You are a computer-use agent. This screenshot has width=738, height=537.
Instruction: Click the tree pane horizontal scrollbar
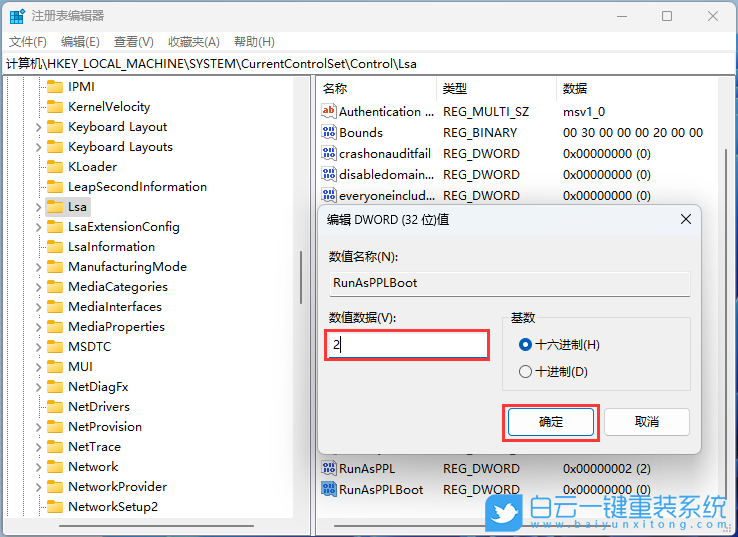coord(156,526)
